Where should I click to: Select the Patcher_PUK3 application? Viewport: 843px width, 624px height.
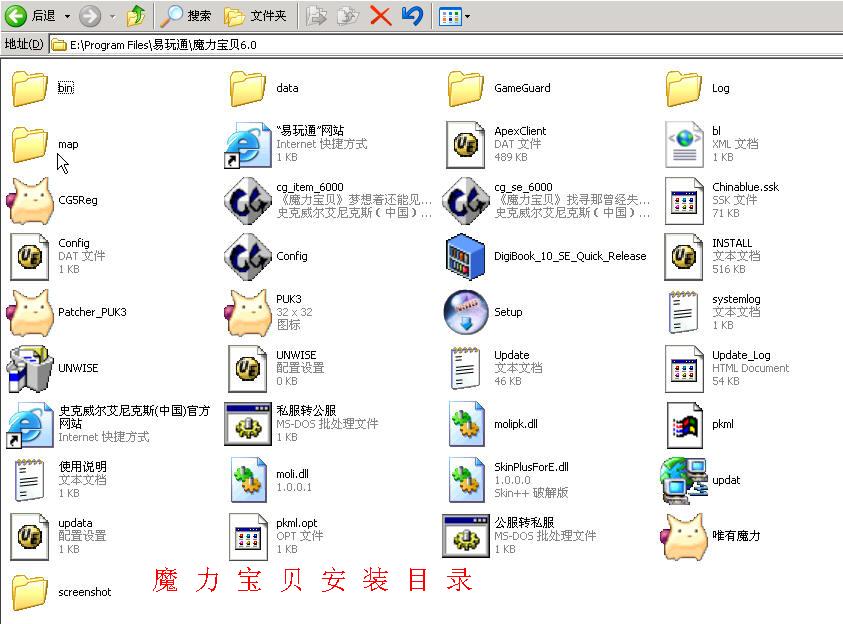pos(67,312)
